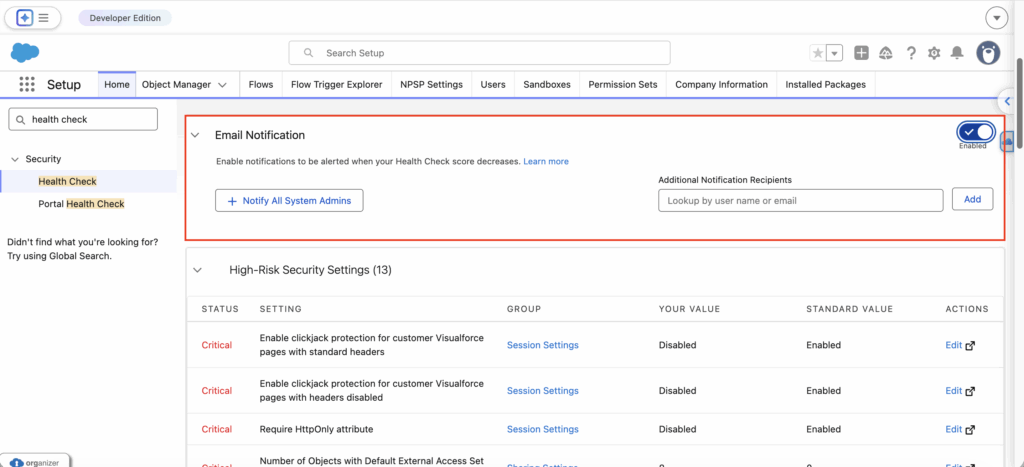The height and width of the screenshot is (467, 1024).
Task: Click the Developer Edition badge
Action: click(125, 18)
